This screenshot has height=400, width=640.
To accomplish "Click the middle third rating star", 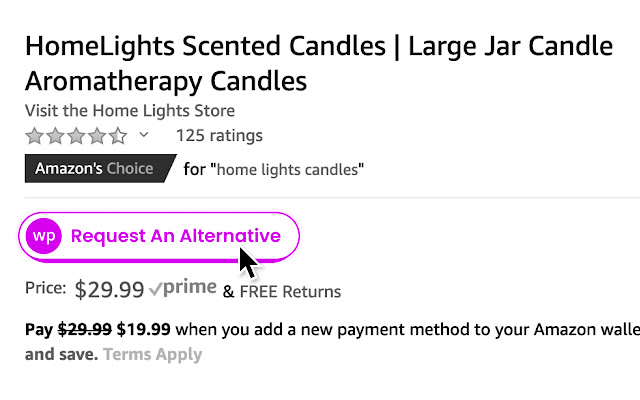I will [x=76, y=135].
